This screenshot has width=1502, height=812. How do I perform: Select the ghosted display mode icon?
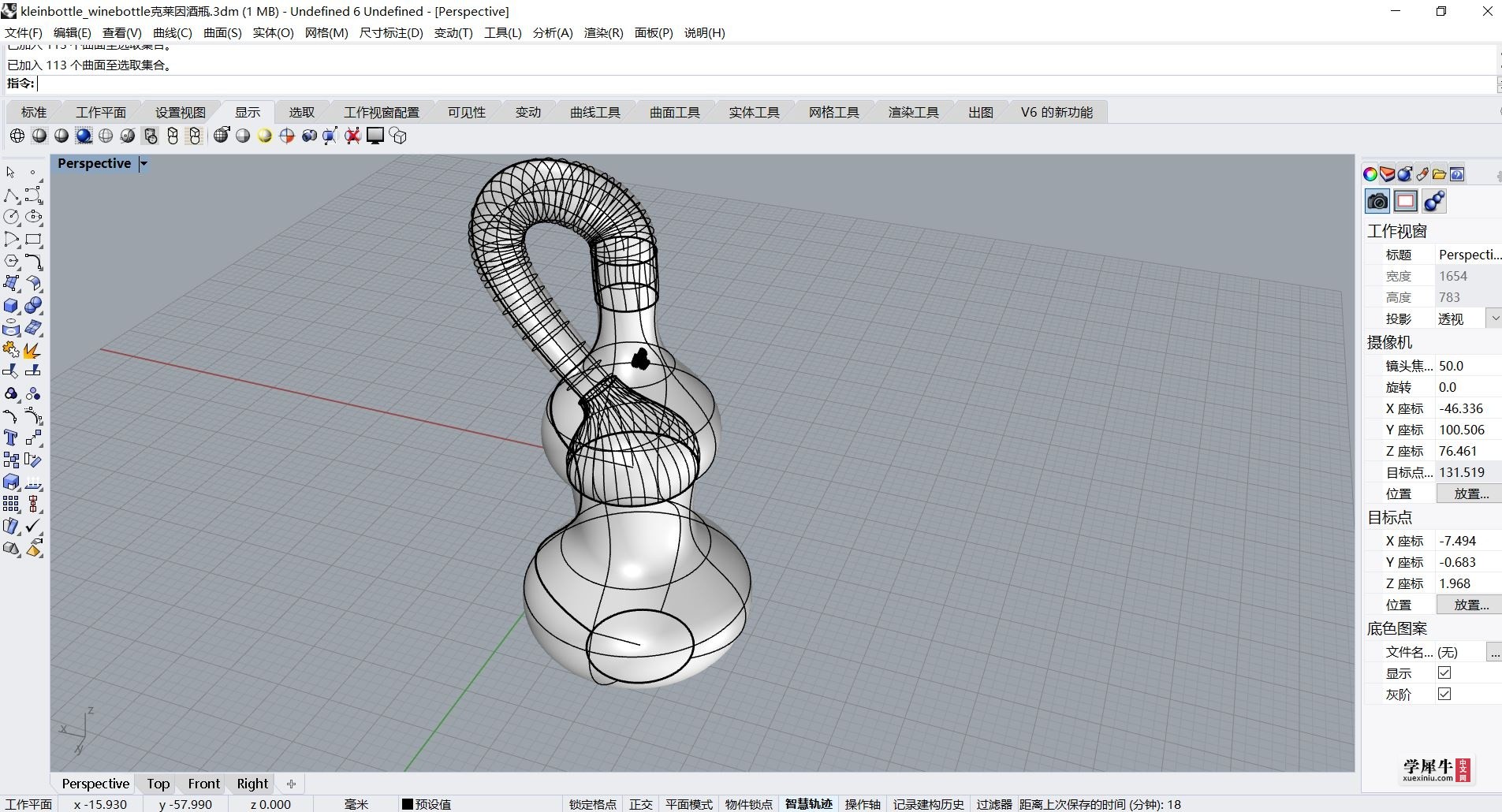[106, 136]
